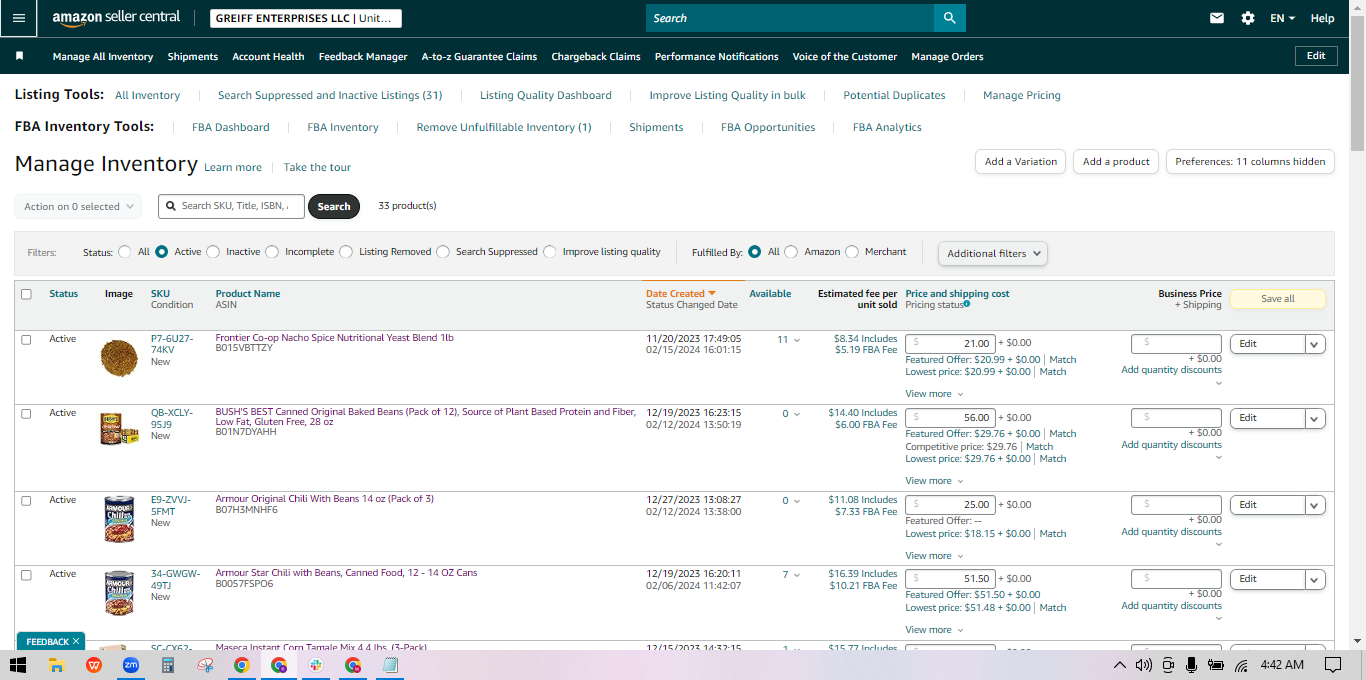Select Fulfilled By Amazon radio button
1366x680 pixels.
(791, 252)
